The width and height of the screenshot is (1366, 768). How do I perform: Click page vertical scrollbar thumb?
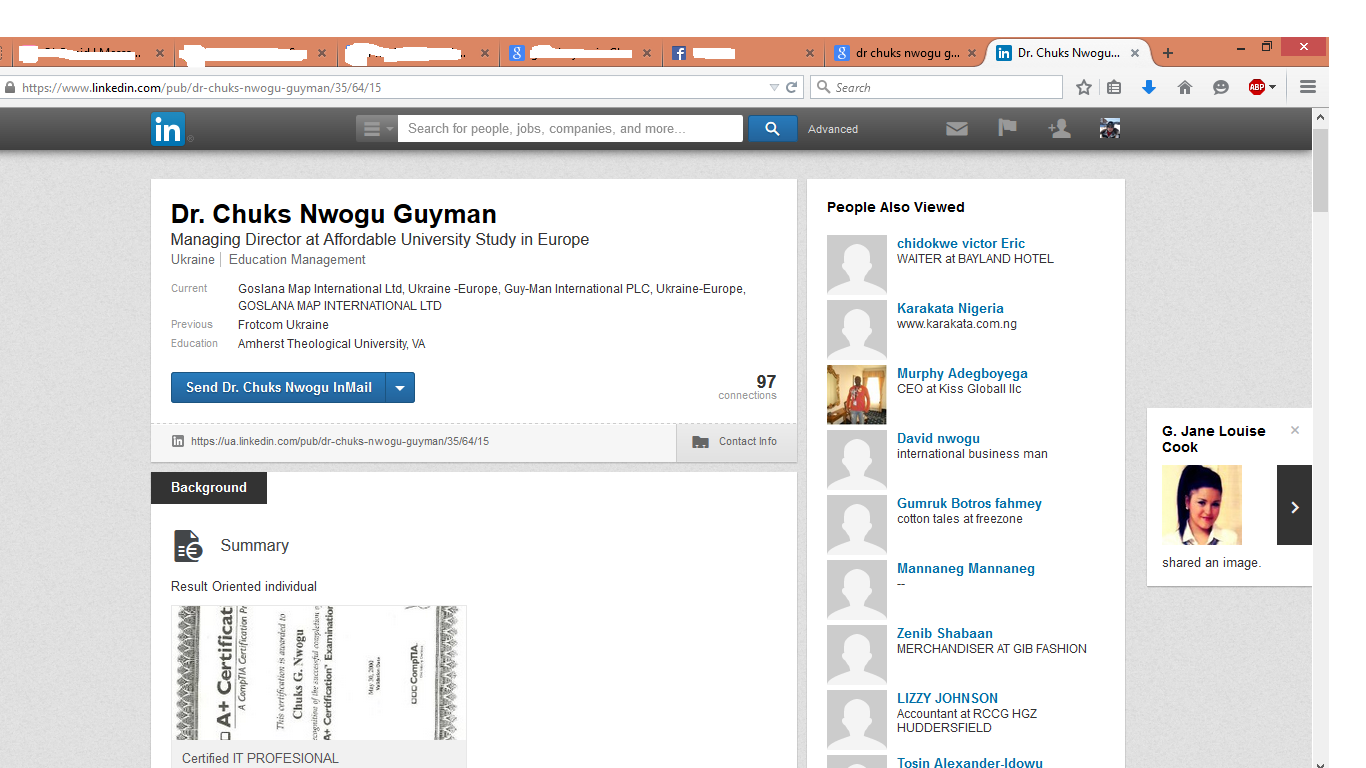[1320, 170]
